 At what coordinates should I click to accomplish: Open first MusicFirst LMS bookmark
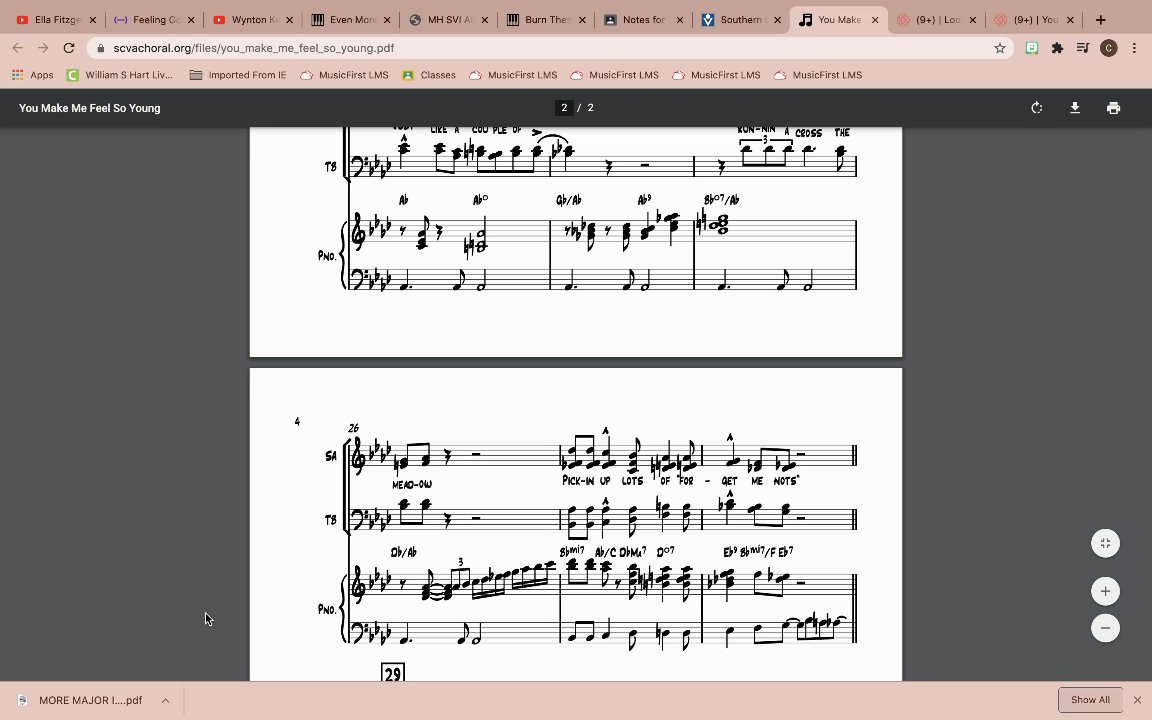(345, 75)
